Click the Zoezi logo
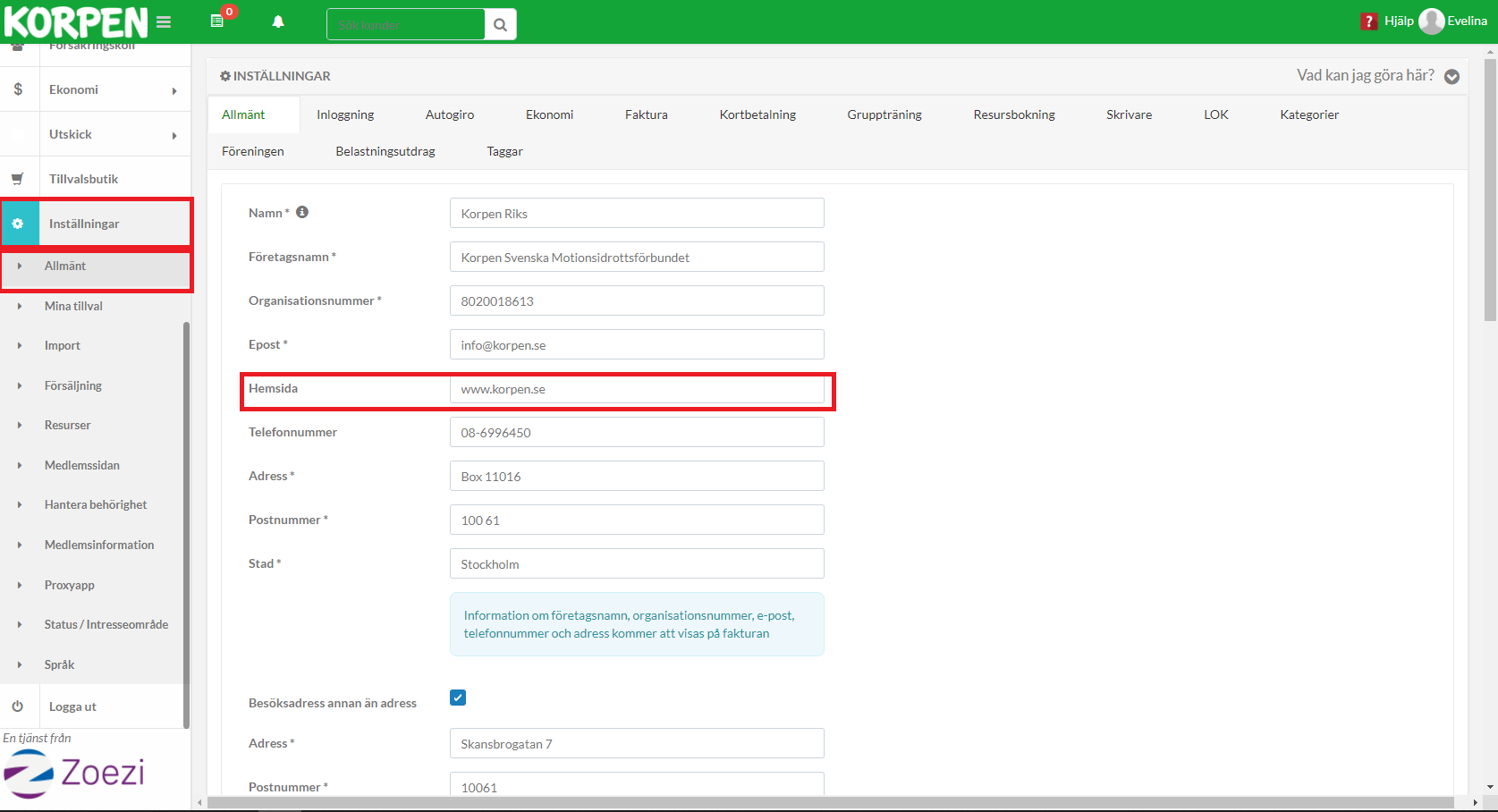1498x812 pixels. click(75, 773)
